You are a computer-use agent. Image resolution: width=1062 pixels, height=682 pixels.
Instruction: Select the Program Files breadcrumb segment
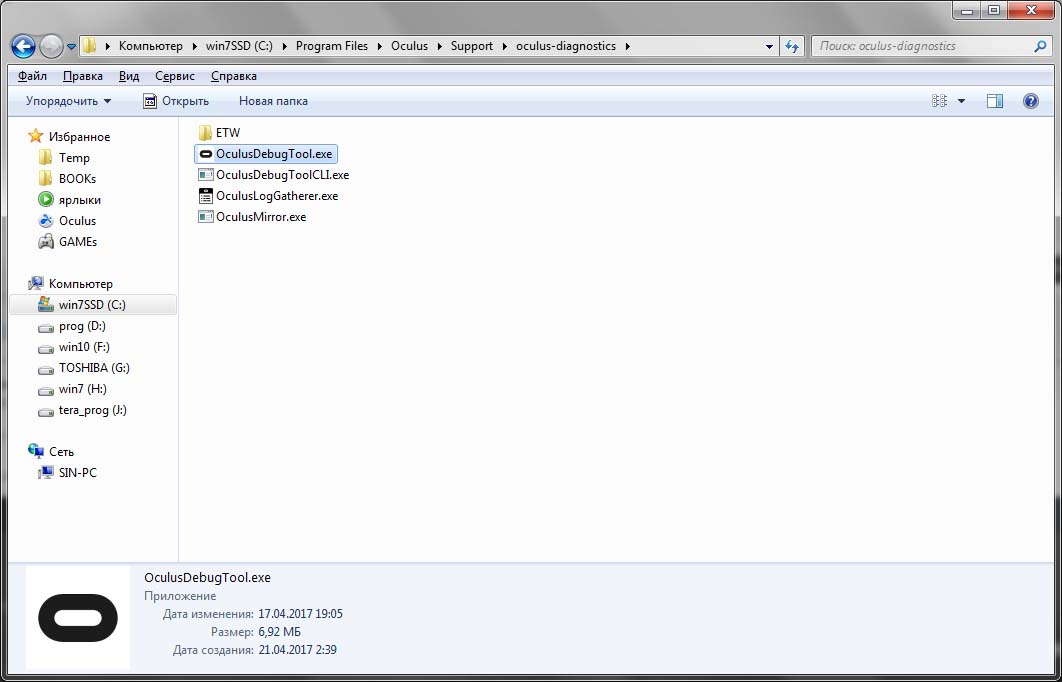[332, 46]
